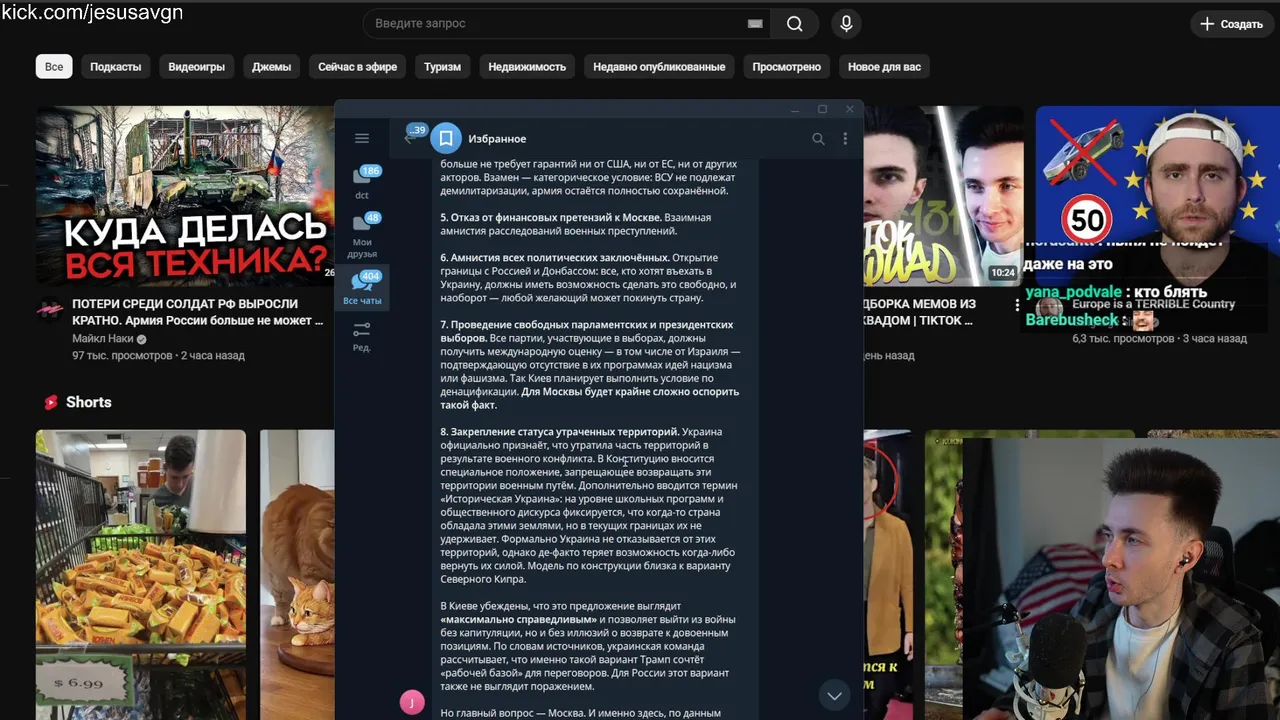This screenshot has width=1280, height=720.
Task: Click the Избранное bookmark avatar icon
Action: pos(446,139)
